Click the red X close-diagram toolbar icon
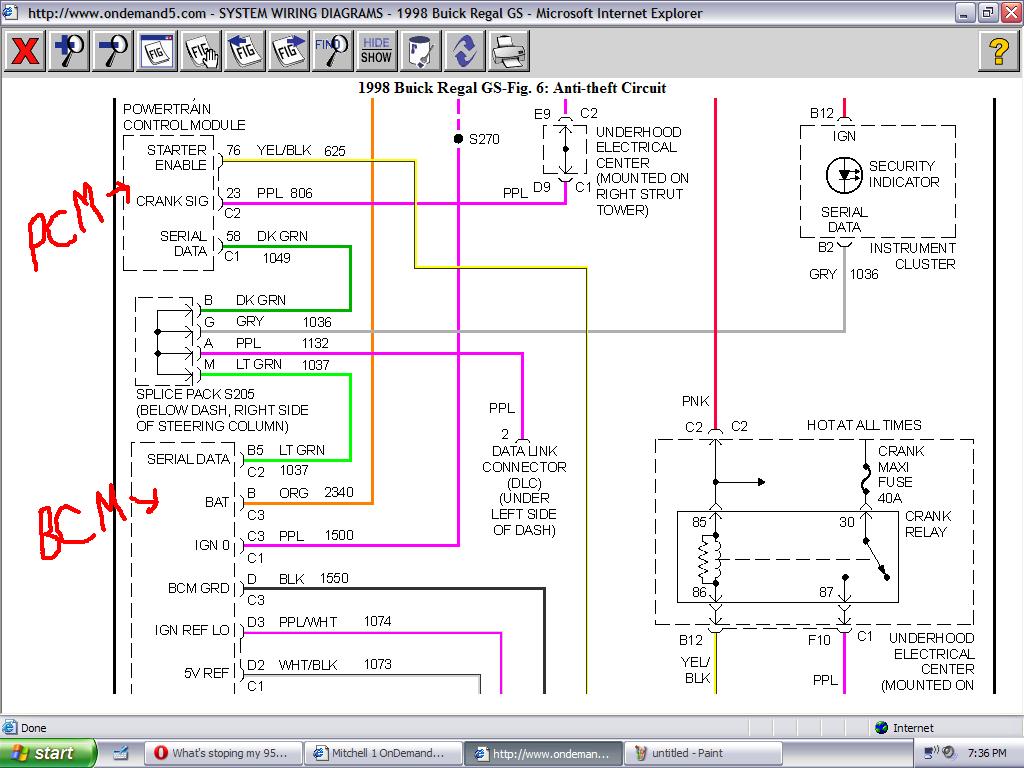 click(25, 50)
